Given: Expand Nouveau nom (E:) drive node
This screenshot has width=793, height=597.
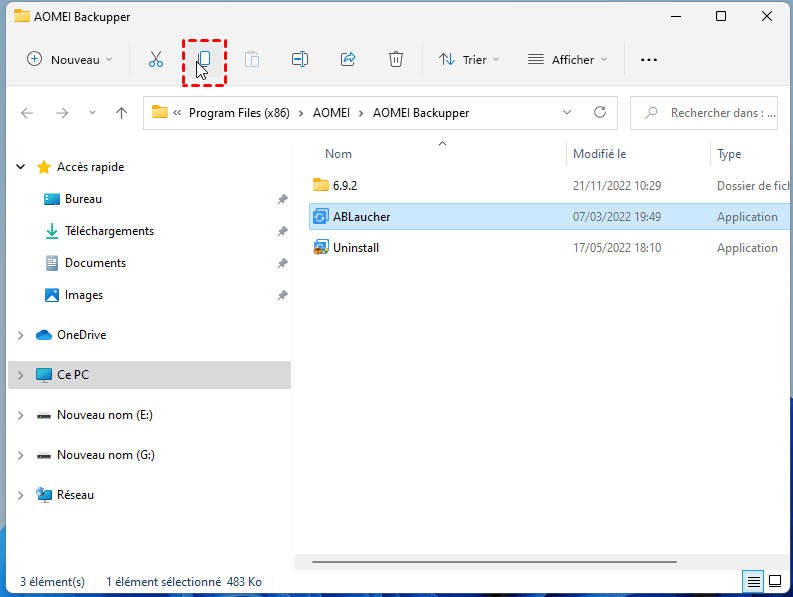Looking at the screenshot, I should click(21, 415).
